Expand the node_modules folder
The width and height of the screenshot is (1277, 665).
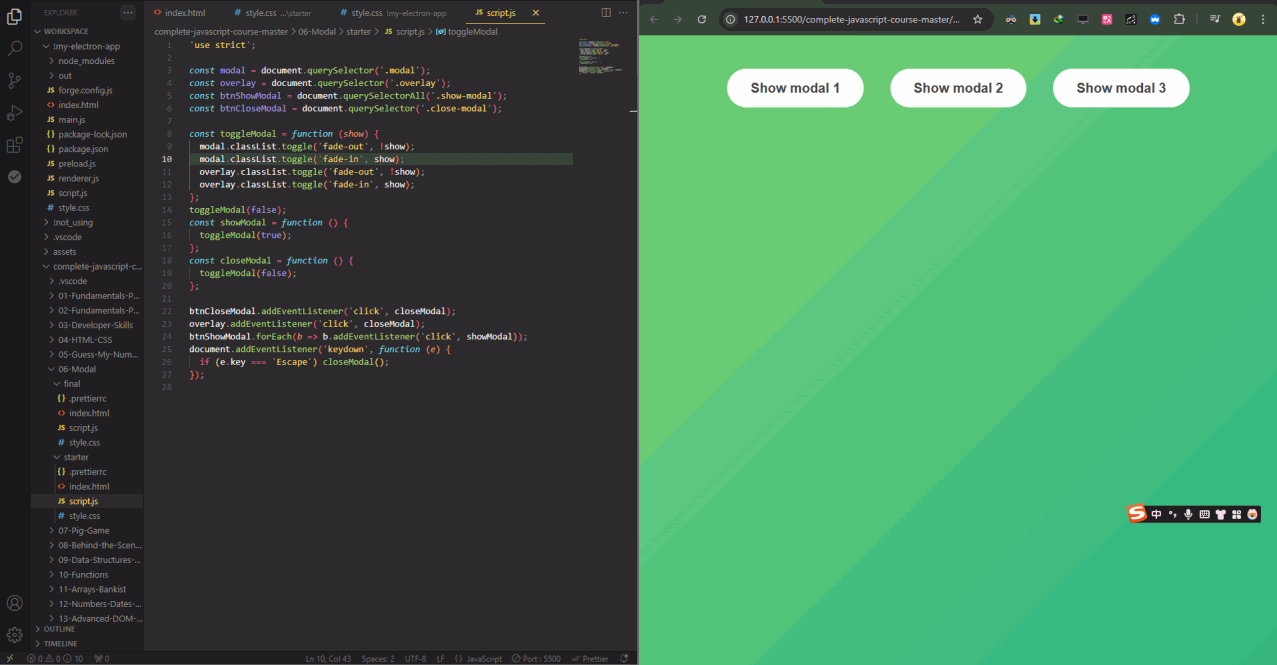(x=85, y=61)
